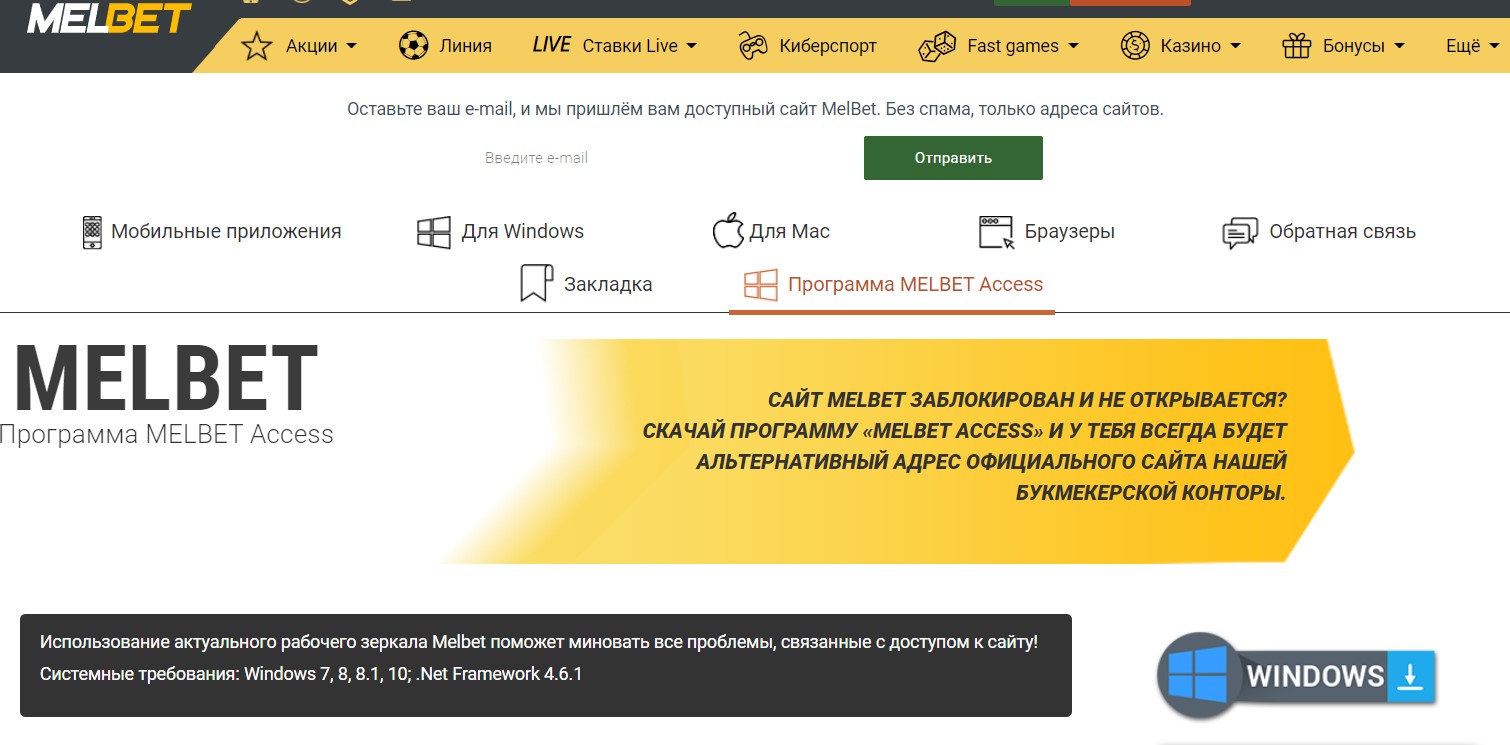Viewport: 1510px width, 745px height.
Task: Click the gamepad Киберспорт icon
Action: tap(752, 46)
